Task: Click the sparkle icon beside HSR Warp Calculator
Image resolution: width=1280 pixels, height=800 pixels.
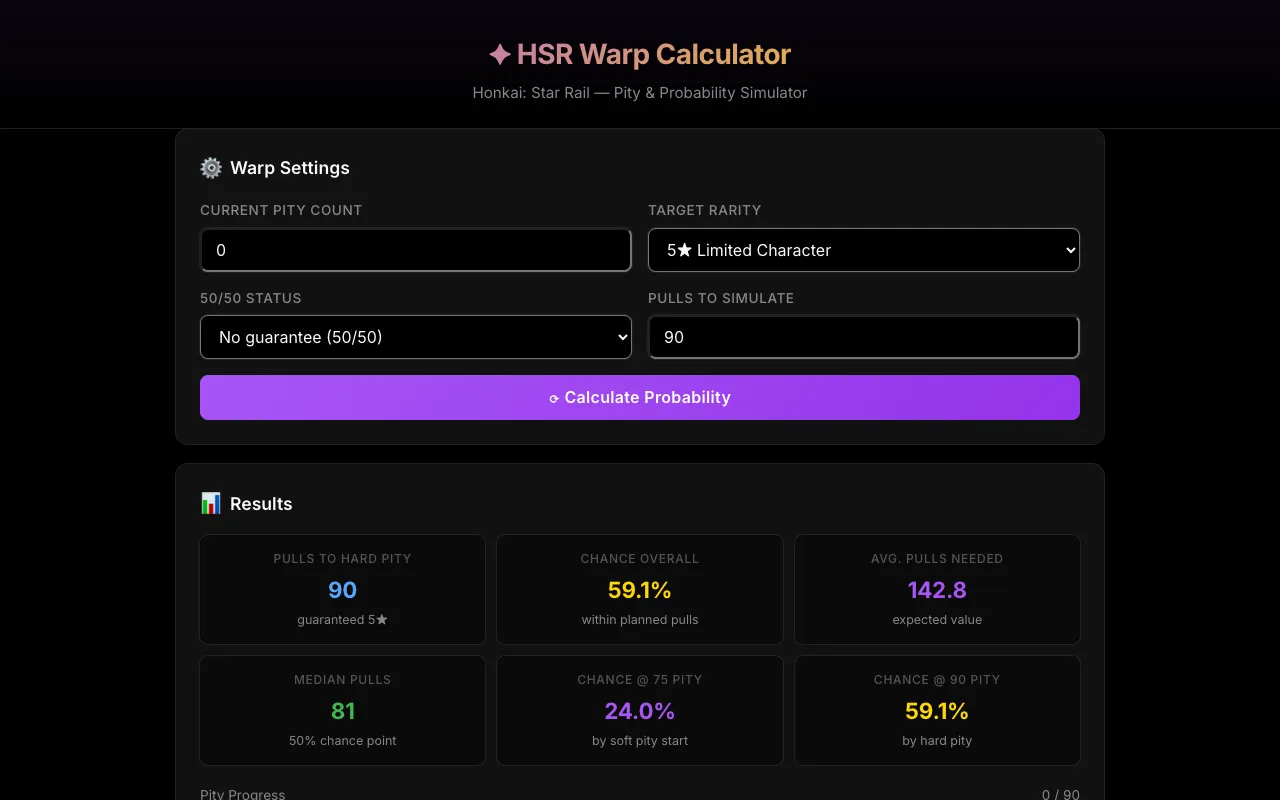Action: (500, 55)
